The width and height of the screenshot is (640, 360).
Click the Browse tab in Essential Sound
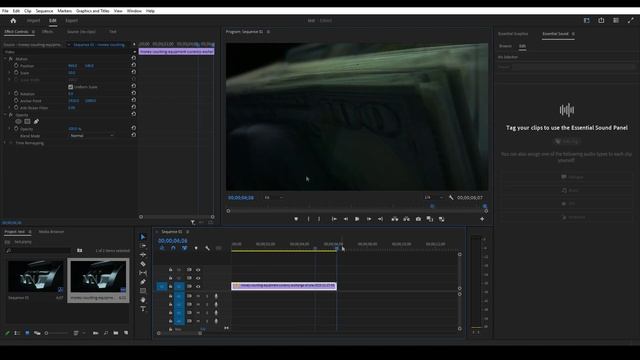505,46
